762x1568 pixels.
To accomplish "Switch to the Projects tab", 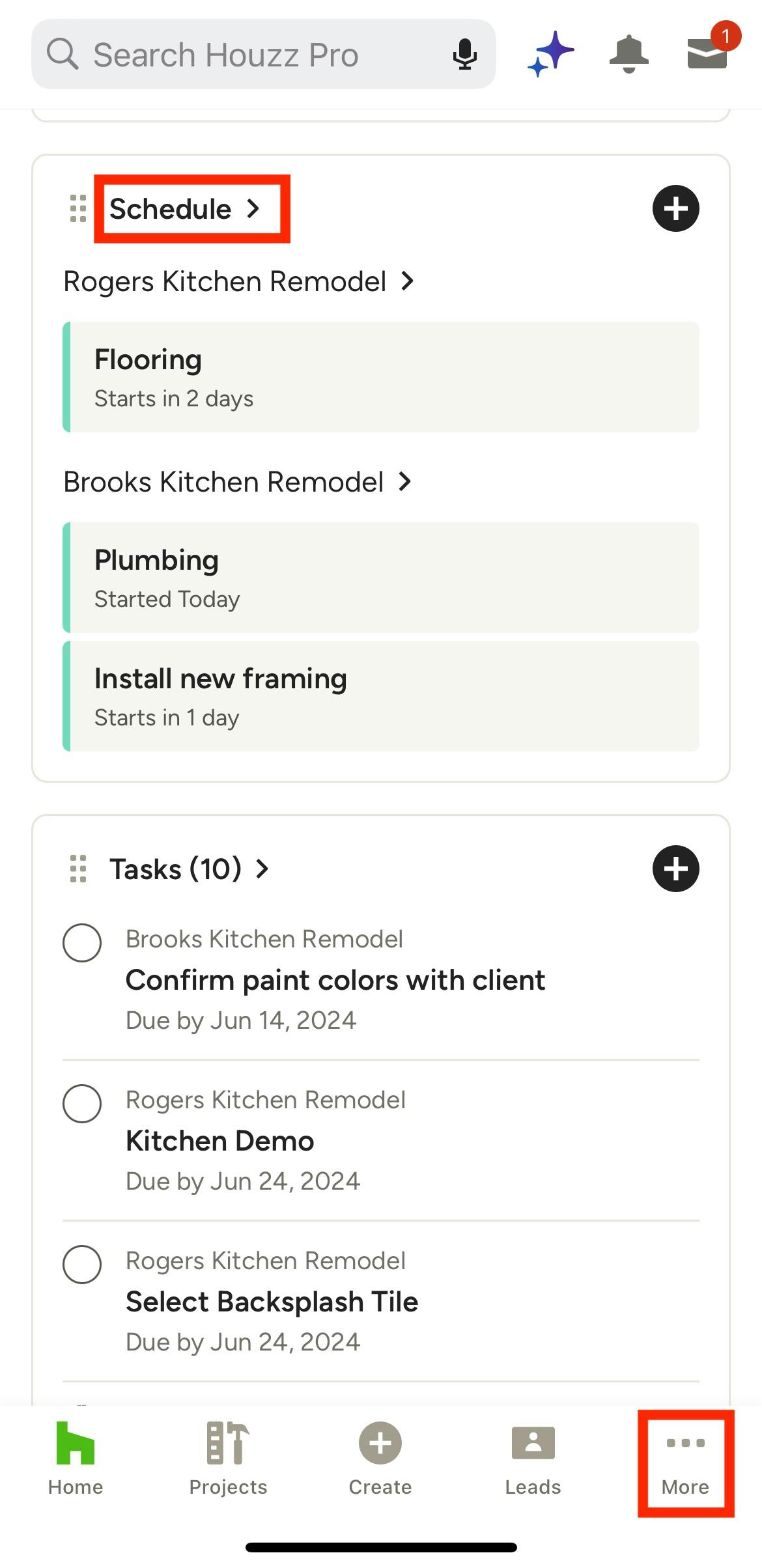I will (228, 1459).
